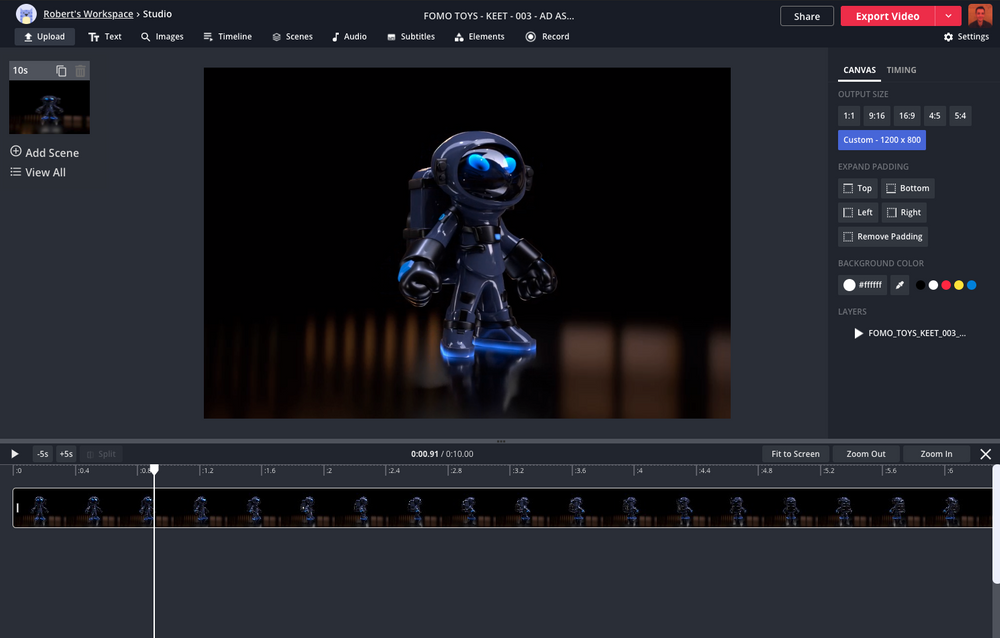Click the Record tool

point(546,36)
